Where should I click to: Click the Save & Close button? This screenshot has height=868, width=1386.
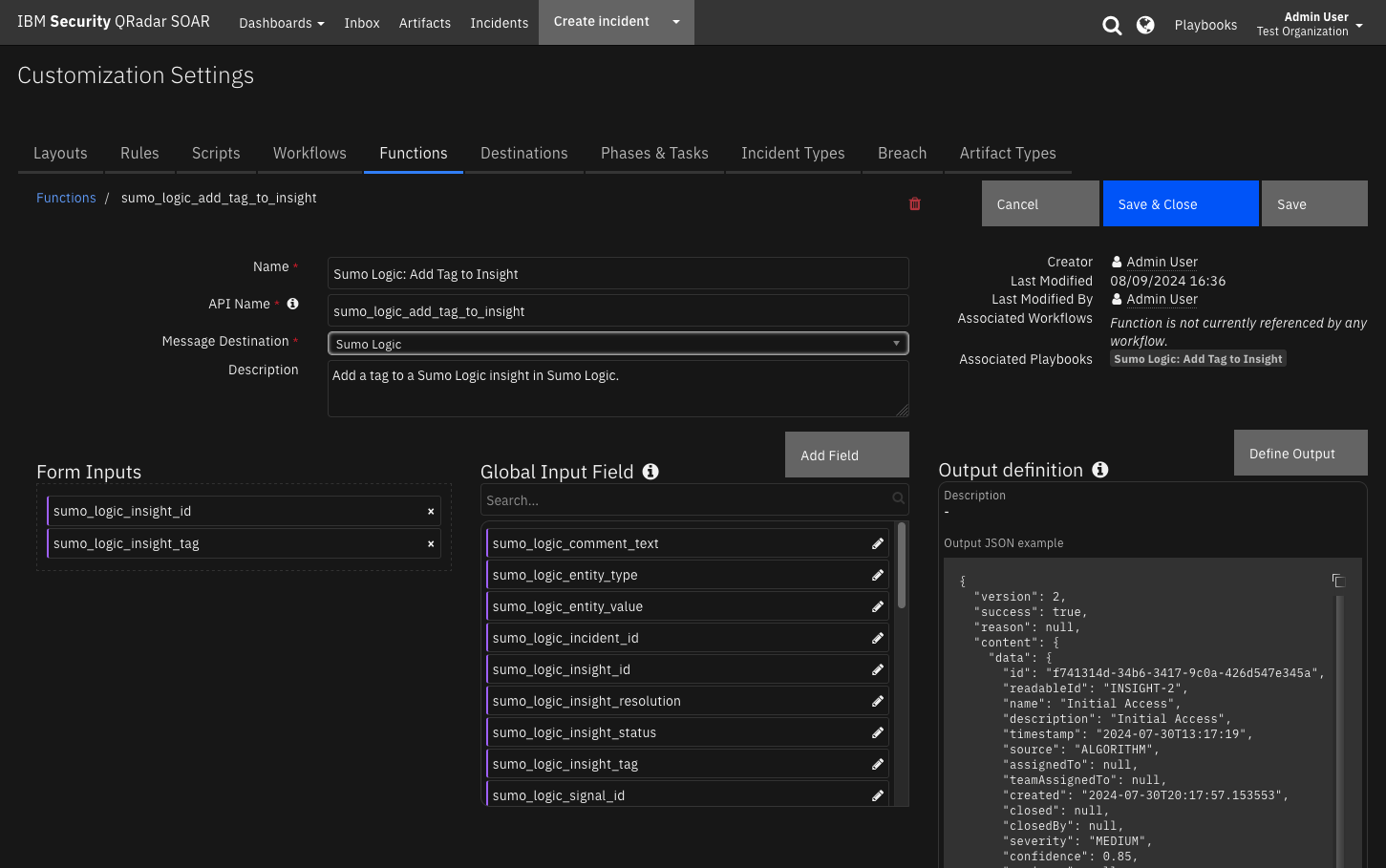(x=1181, y=203)
